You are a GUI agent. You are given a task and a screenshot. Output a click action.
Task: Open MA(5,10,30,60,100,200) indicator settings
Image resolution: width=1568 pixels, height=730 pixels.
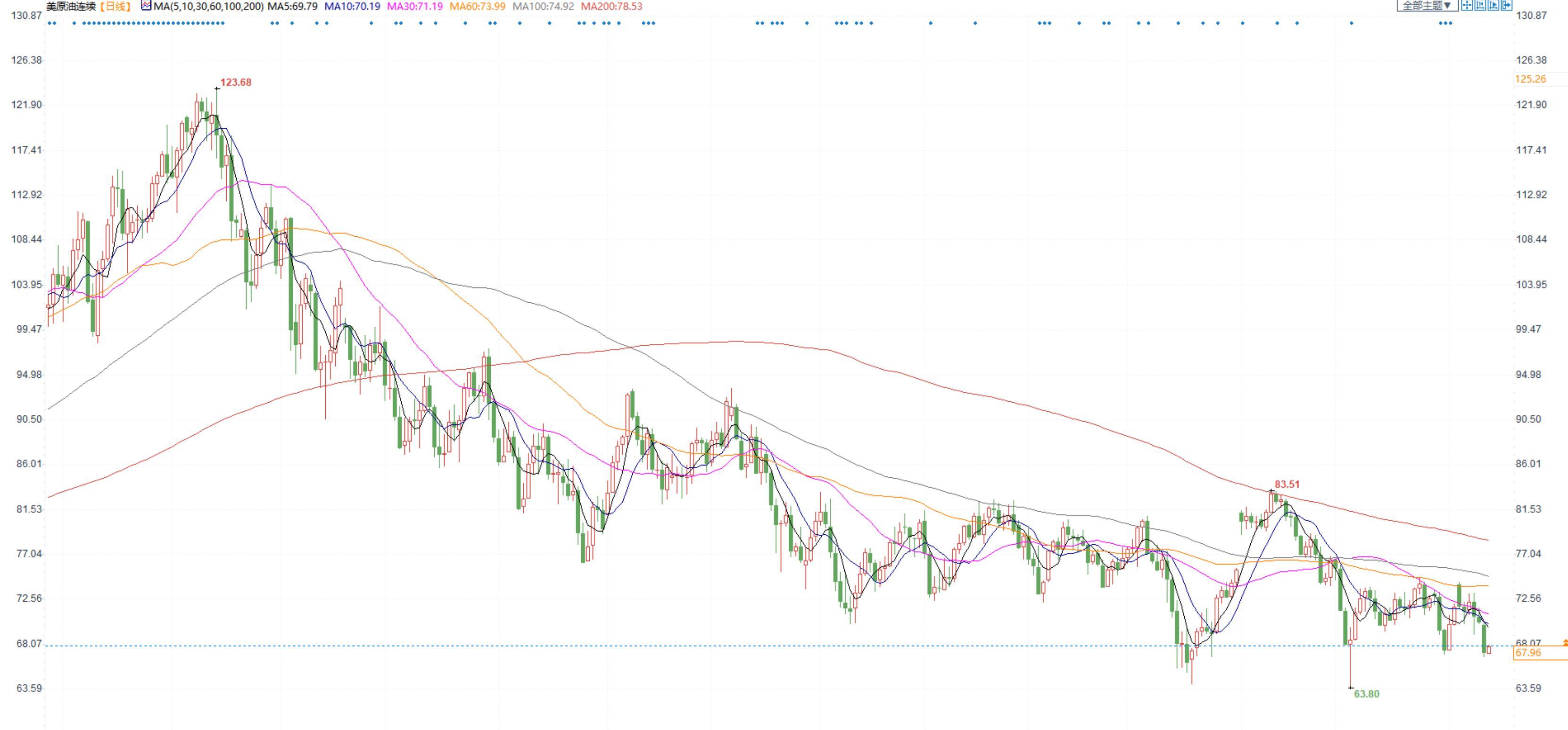(209, 6)
